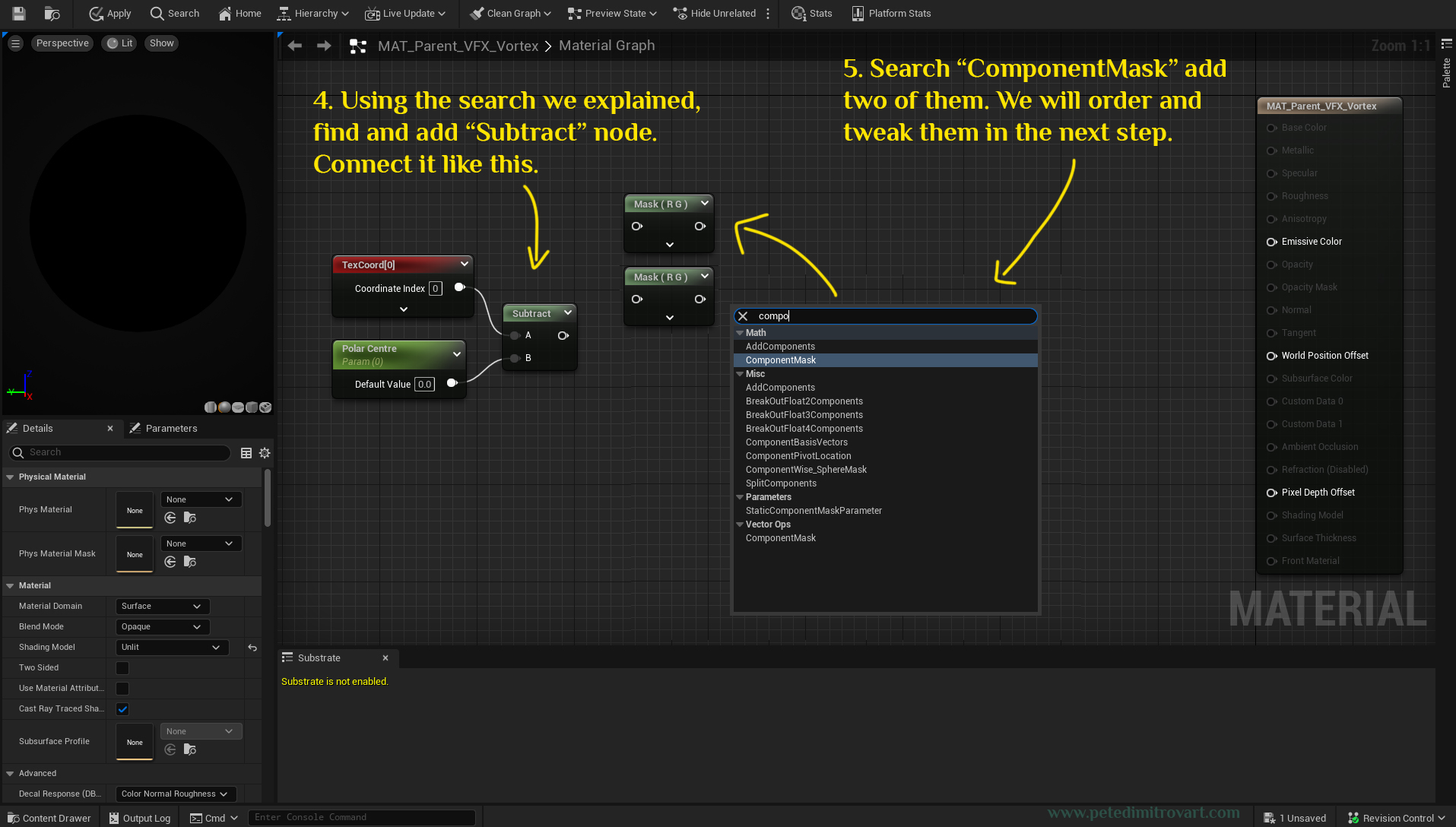Click the Home toolbar button
Screen dimensions: 1456x827
(x=239, y=13)
